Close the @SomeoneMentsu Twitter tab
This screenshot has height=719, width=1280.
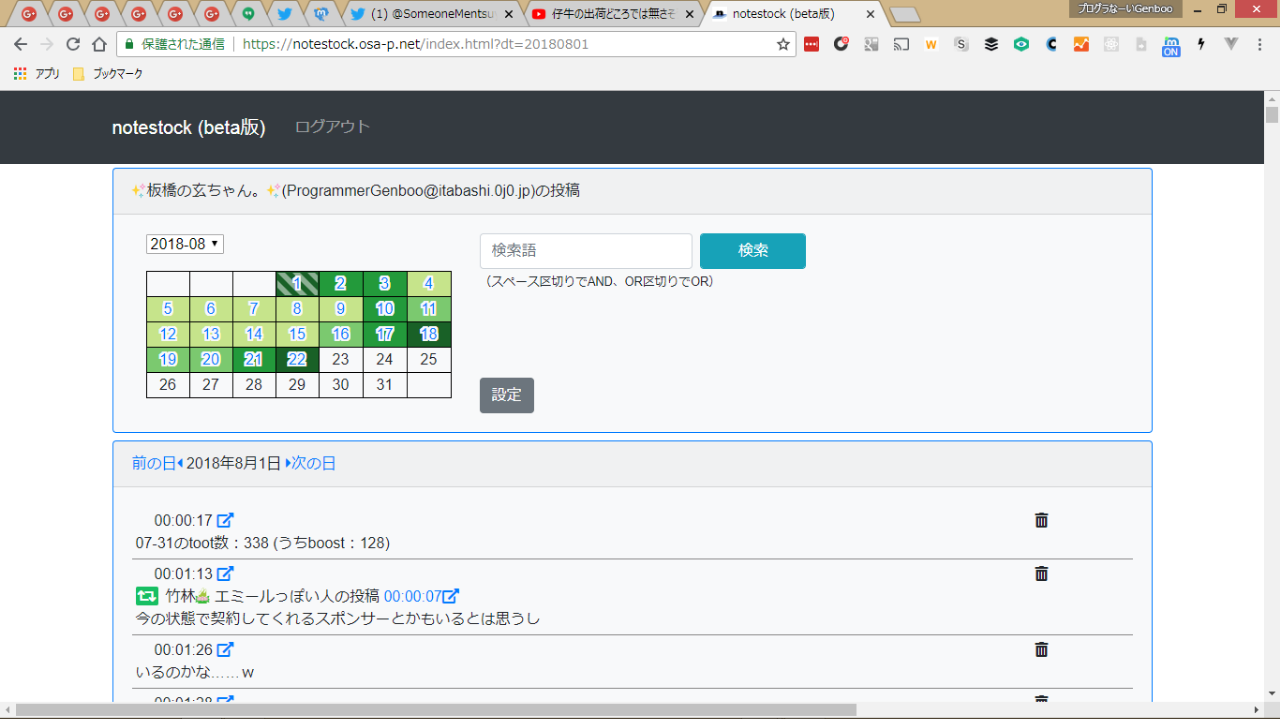509,15
